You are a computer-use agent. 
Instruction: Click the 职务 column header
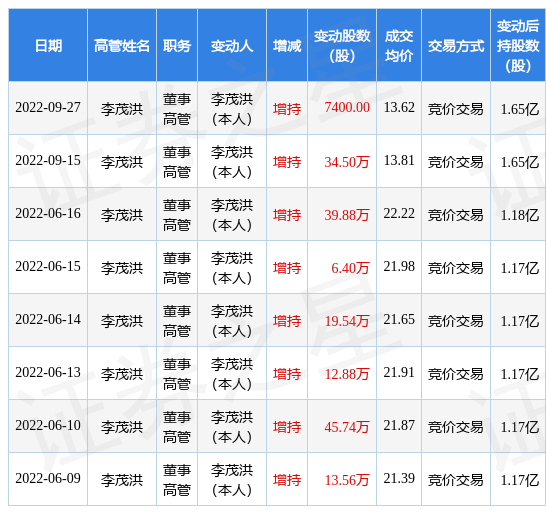[x=177, y=46]
